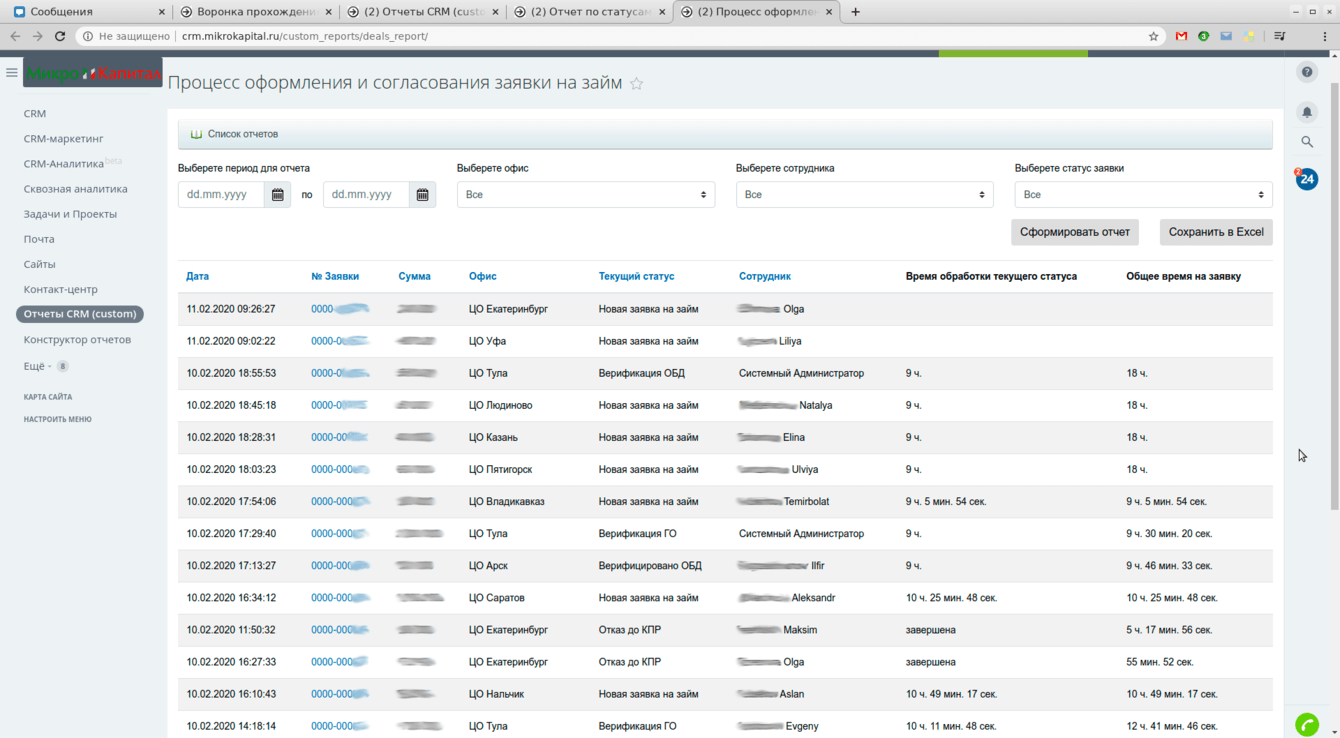The image size is (1340, 738).
Task: Open CRM-маркетинг in the sidebar
Action: (64, 139)
